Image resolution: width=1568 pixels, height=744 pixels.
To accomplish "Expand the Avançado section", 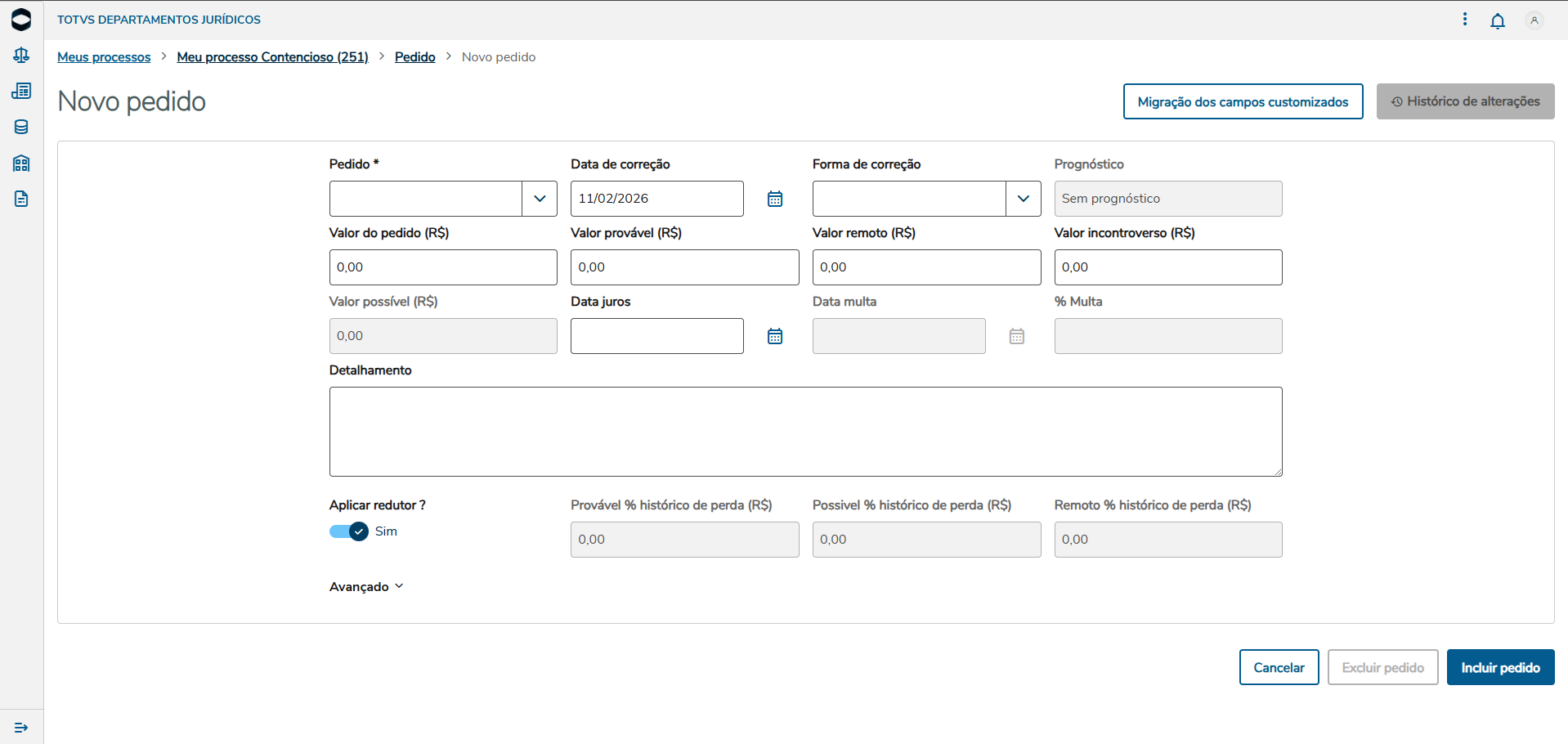I will [366, 587].
